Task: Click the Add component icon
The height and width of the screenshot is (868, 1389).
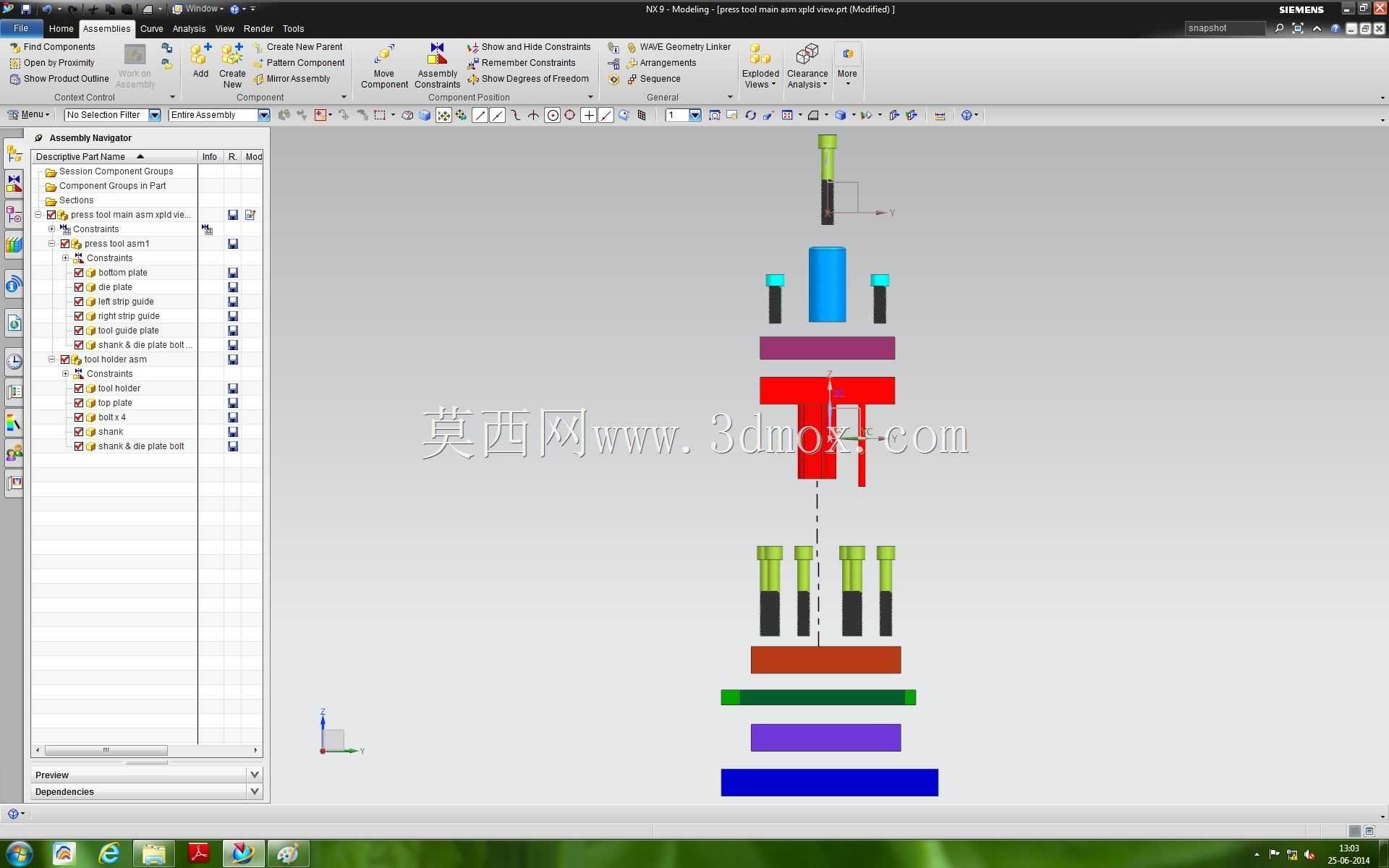Action: (200, 60)
